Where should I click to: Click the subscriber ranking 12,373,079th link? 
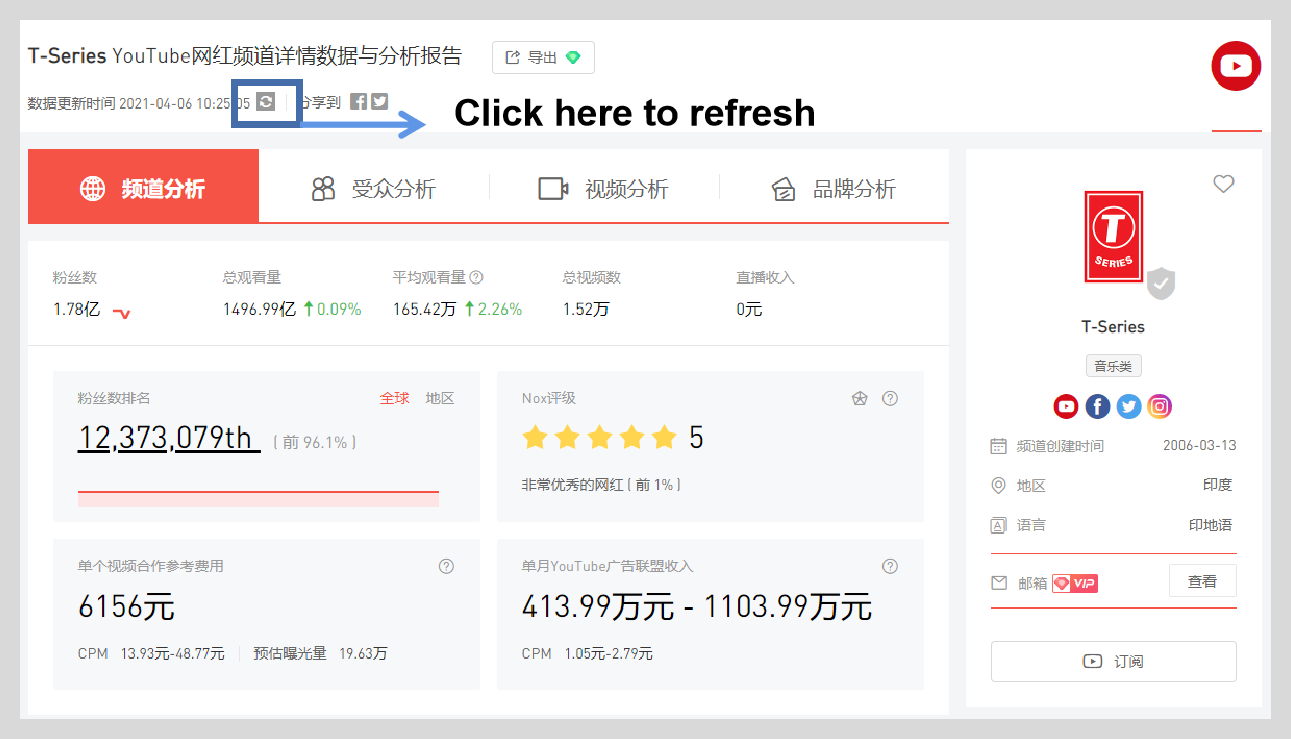point(169,439)
